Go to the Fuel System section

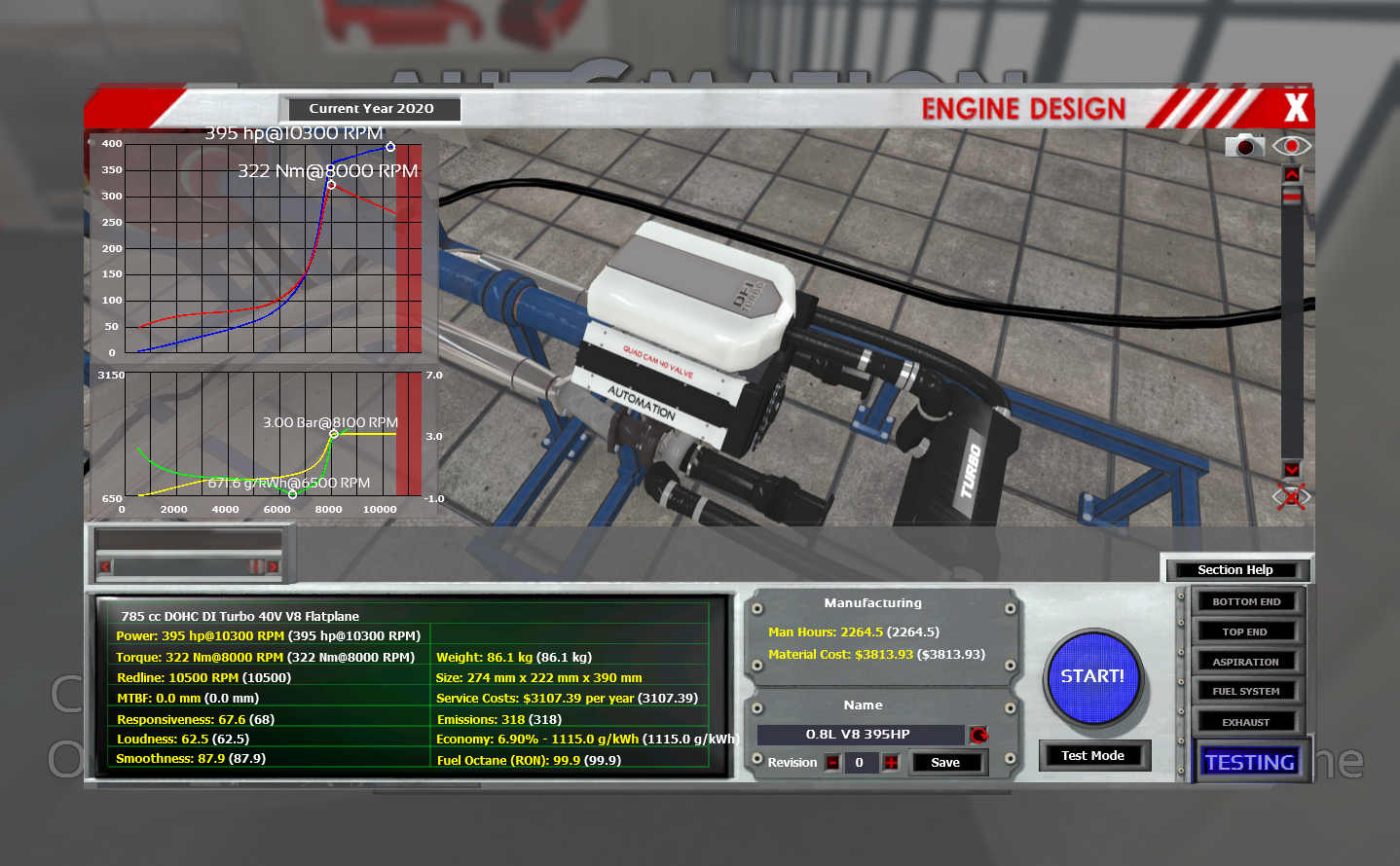(x=1246, y=692)
